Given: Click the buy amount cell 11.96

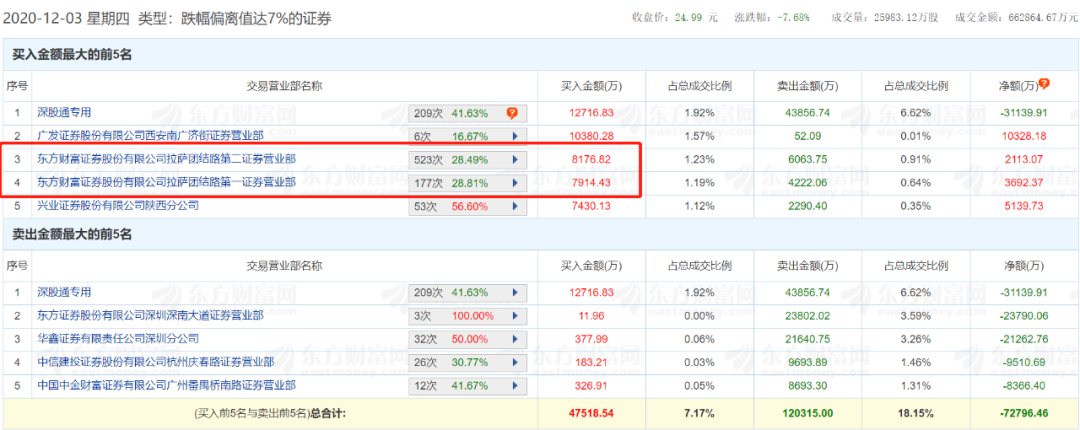Looking at the screenshot, I should point(592,316).
